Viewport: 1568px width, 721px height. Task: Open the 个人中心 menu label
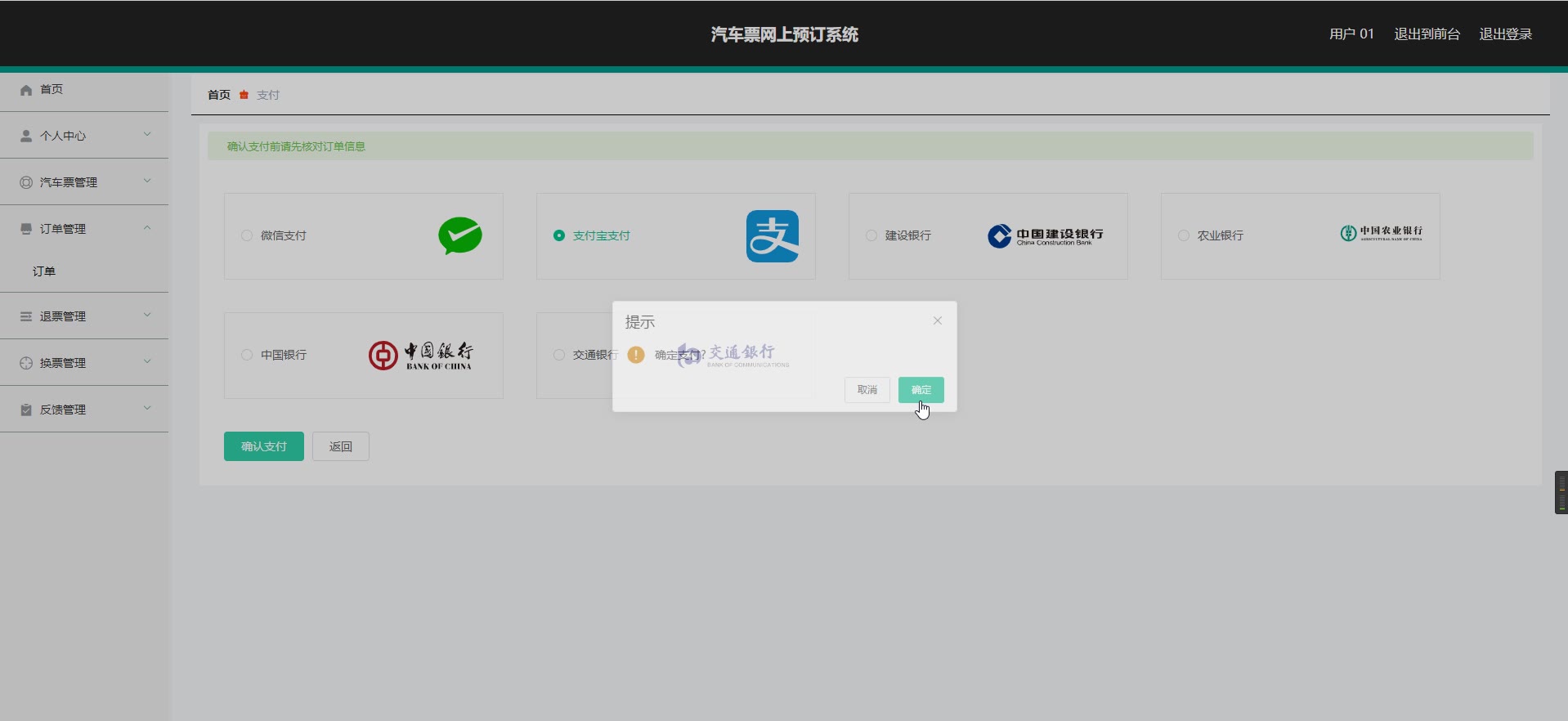(x=63, y=136)
